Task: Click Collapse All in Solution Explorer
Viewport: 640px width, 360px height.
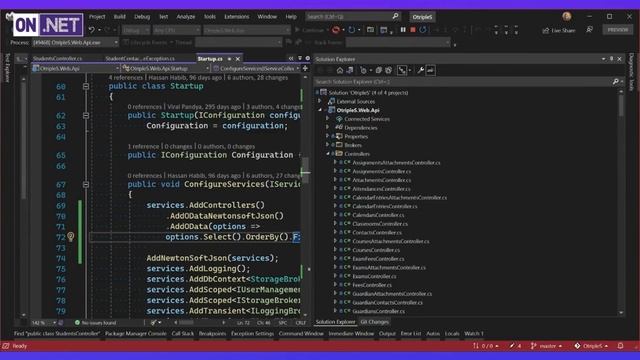Action: tap(379, 70)
